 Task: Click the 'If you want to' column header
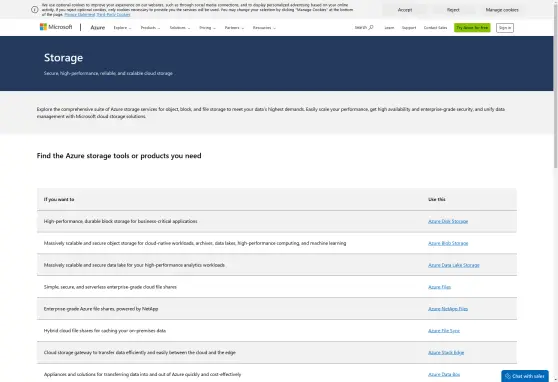(x=59, y=199)
